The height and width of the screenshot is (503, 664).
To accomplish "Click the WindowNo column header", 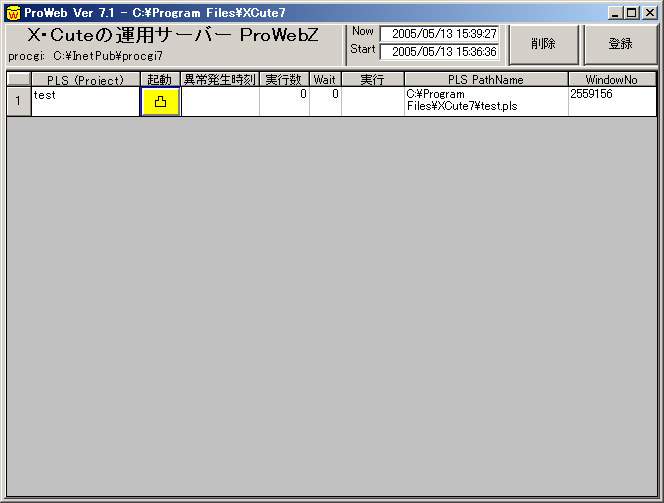I will click(612, 80).
